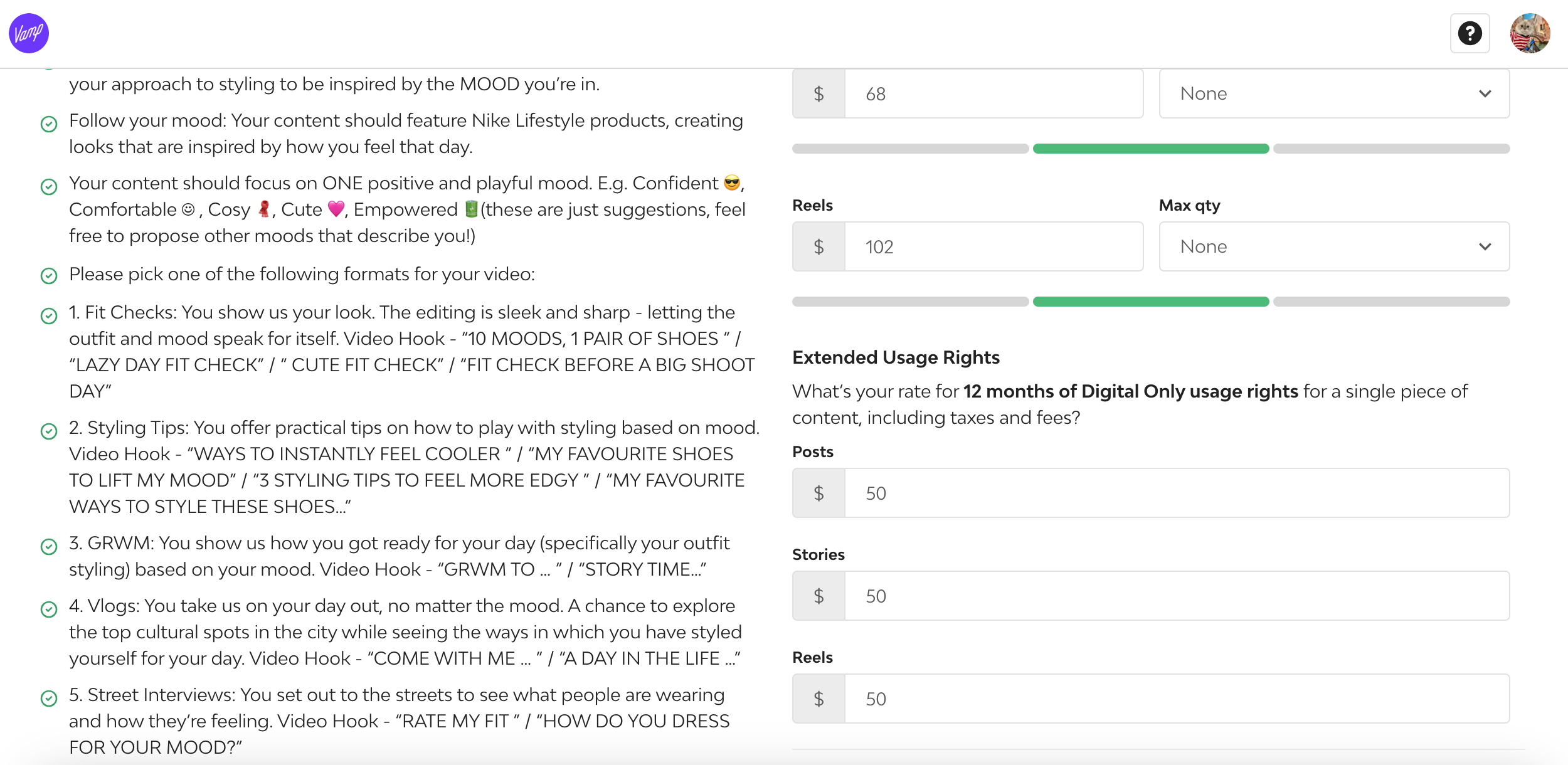Viewport: 1568px width, 765px height.
Task: Click check icon beside 'Please pick one'
Action: [49, 276]
